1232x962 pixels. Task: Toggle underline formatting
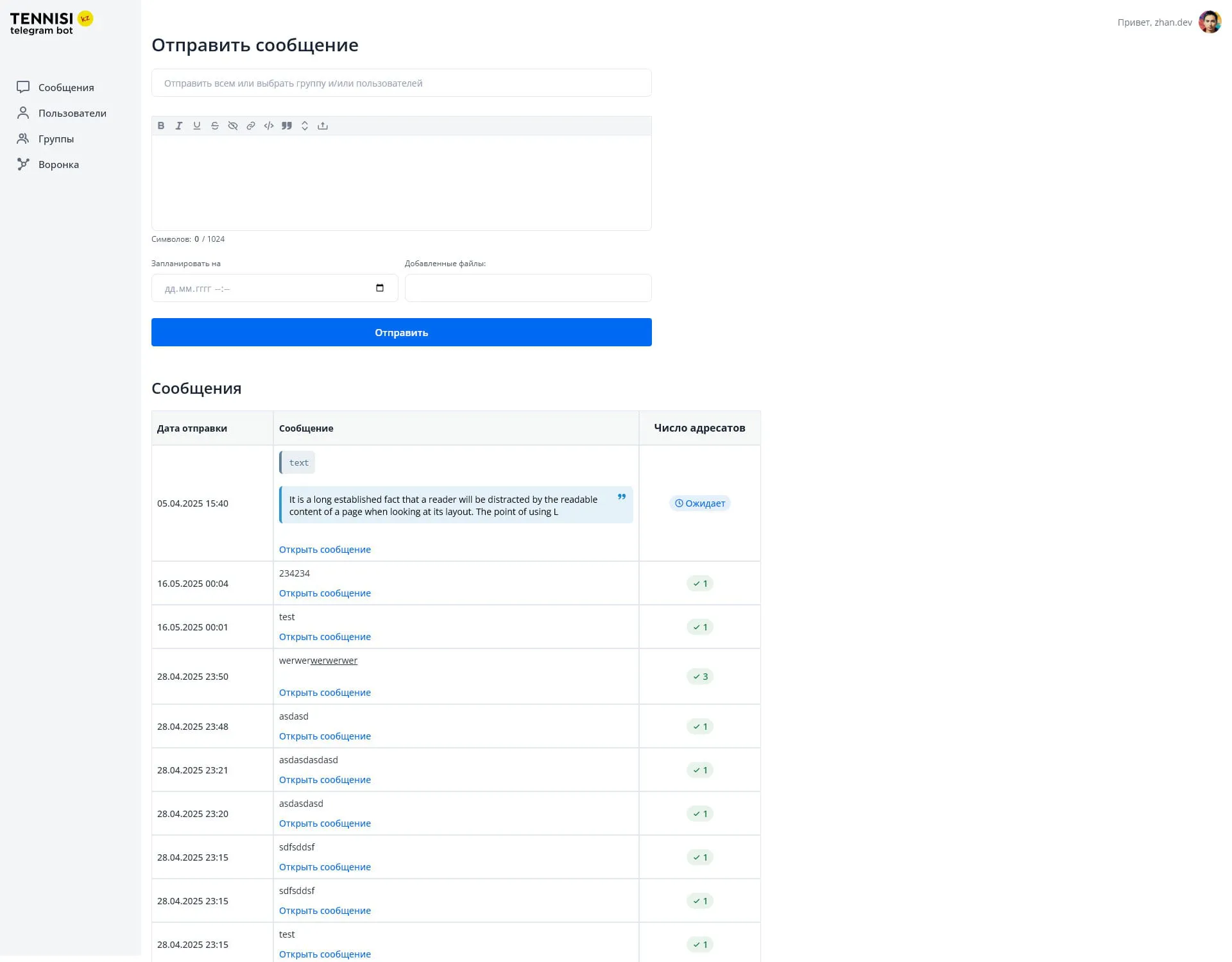pyautogui.click(x=197, y=126)
